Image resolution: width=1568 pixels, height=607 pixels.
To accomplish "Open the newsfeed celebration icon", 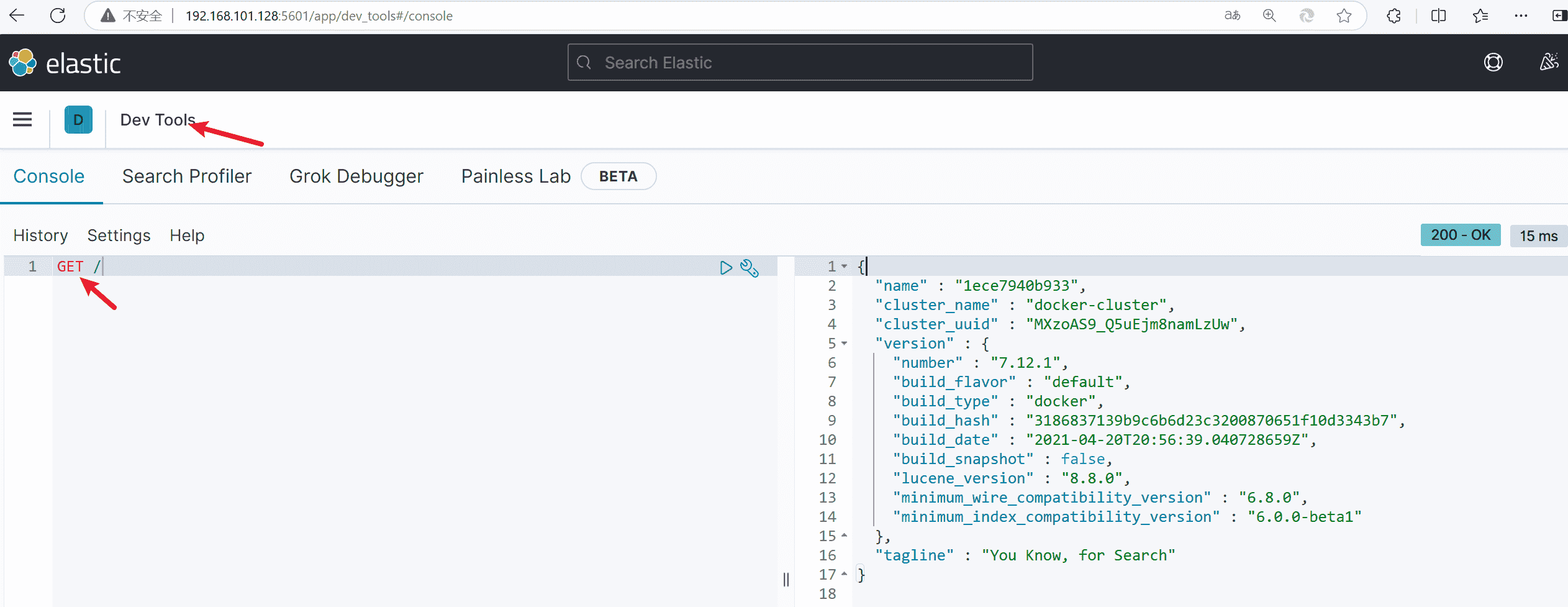I will pos(1549,63).
